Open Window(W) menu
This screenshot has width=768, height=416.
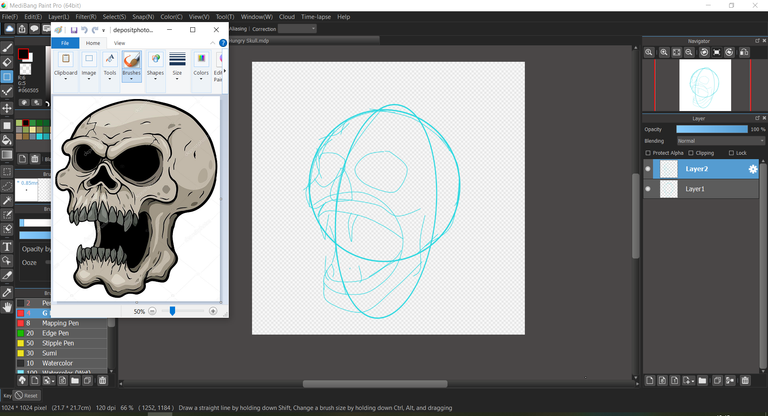click(257, 17)
